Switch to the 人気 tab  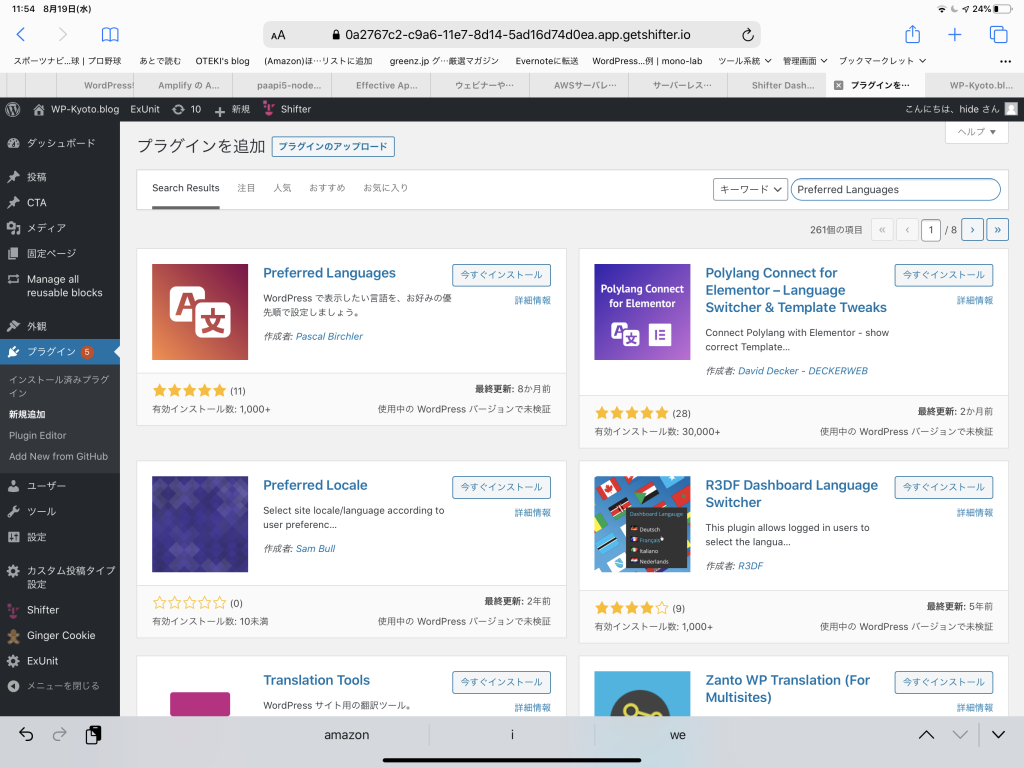point(282,188)
